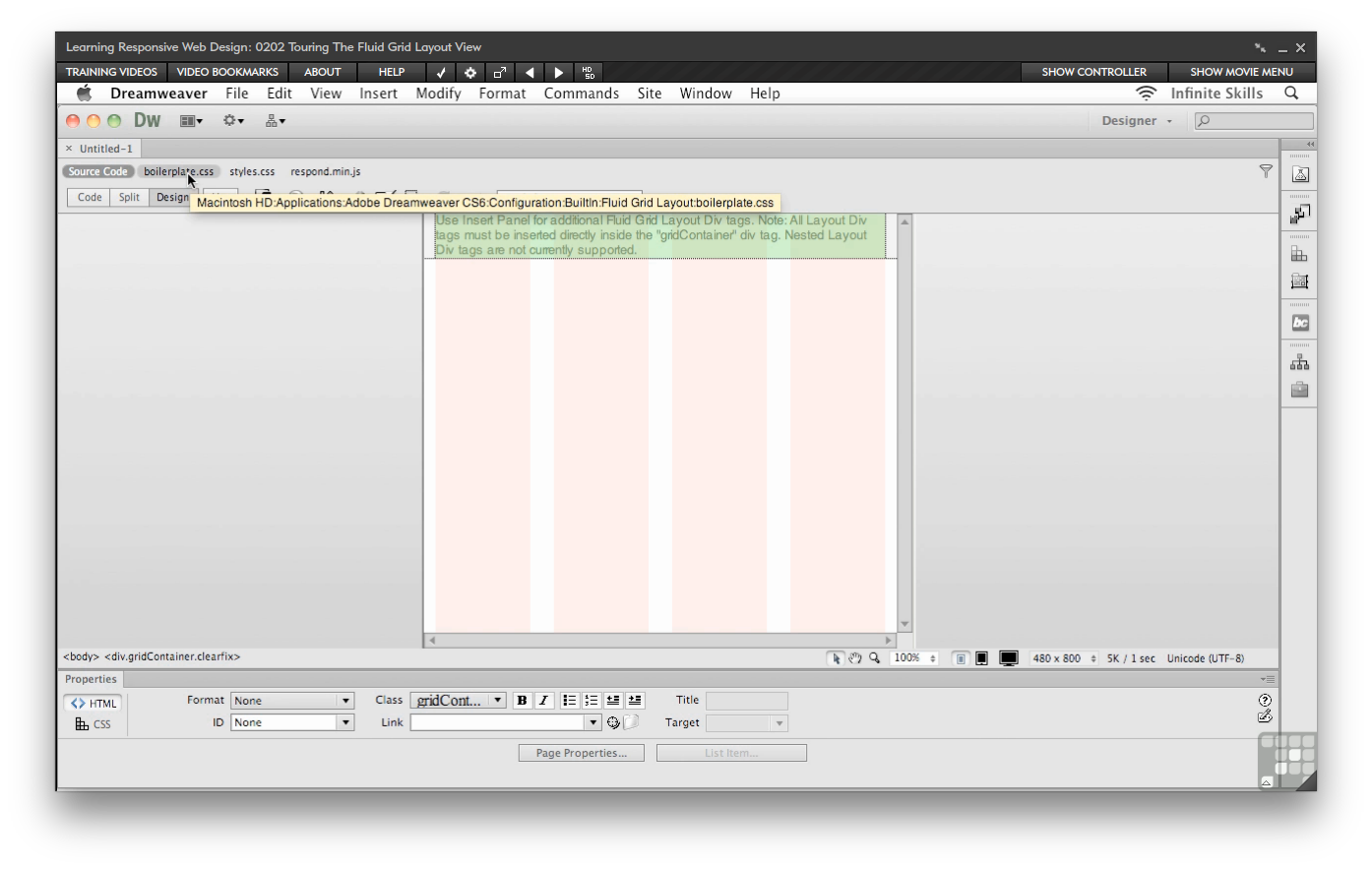Open the Link field dropdown arrow

592,722
